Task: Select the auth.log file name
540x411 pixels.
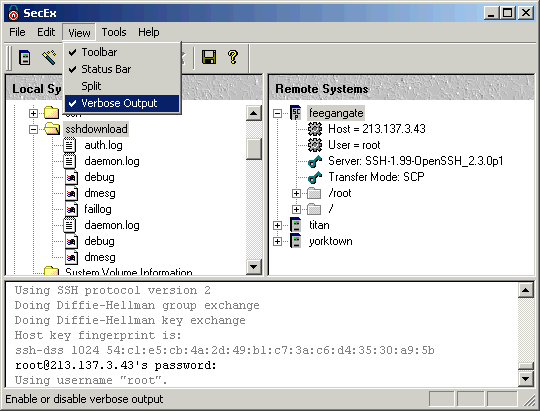Action: 103,145
